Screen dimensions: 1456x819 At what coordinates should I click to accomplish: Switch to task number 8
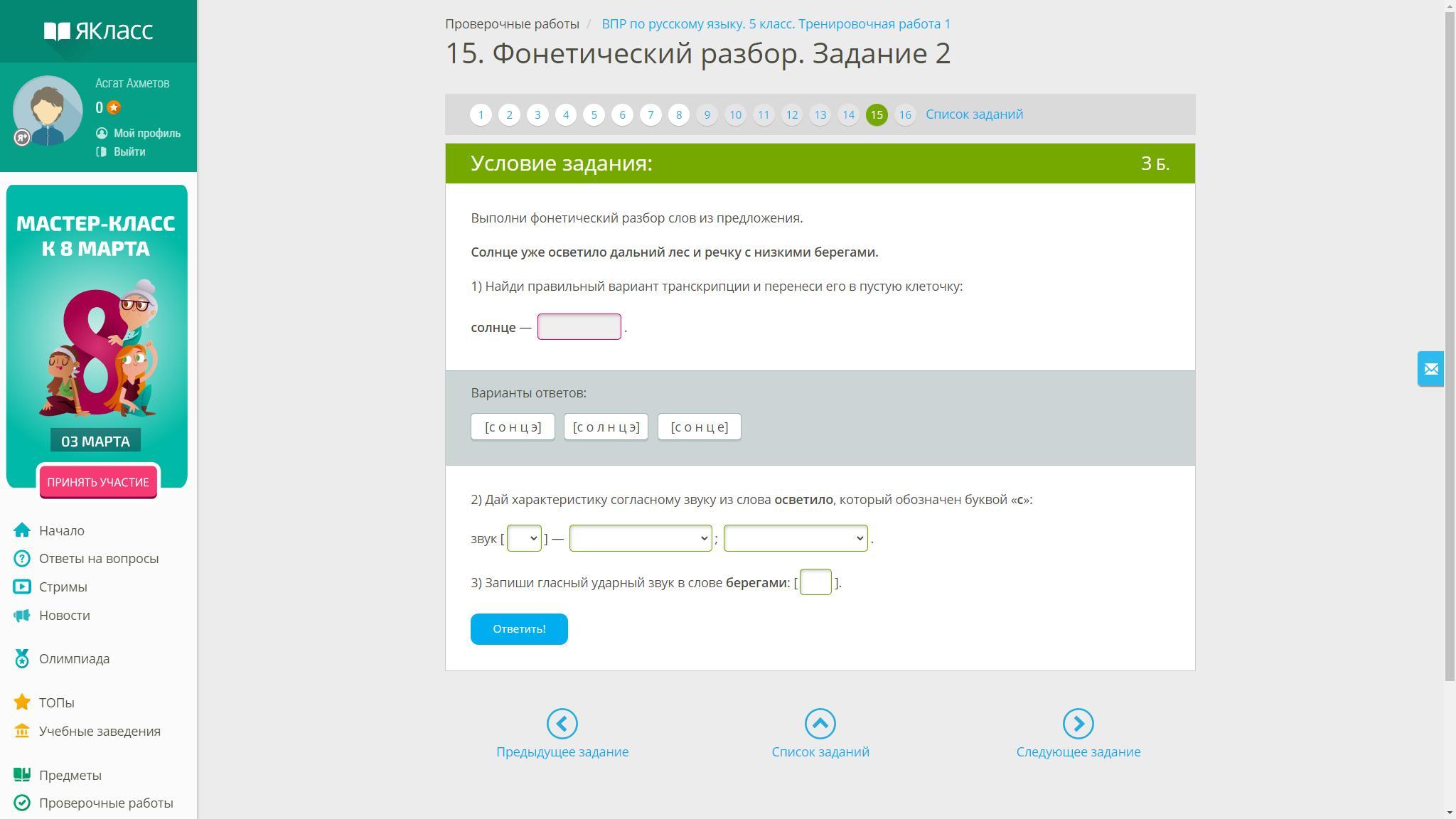pos(678,114)
